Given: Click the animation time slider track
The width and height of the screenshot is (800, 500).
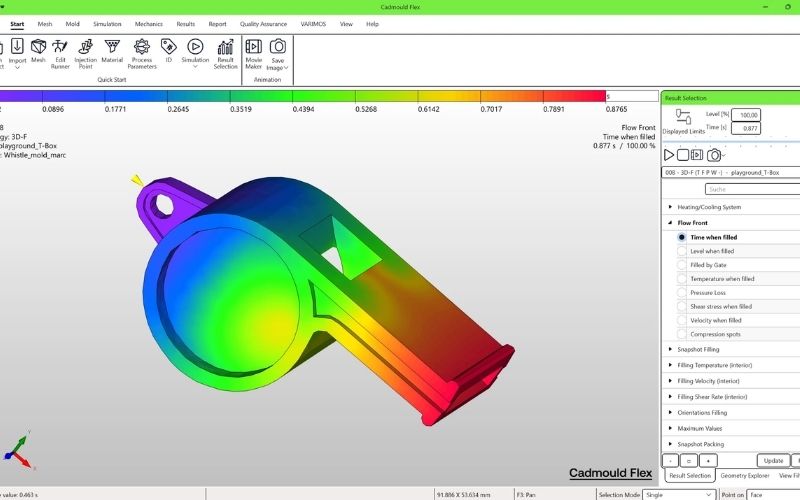Looking at the screenshot, I should pos(731,142).
